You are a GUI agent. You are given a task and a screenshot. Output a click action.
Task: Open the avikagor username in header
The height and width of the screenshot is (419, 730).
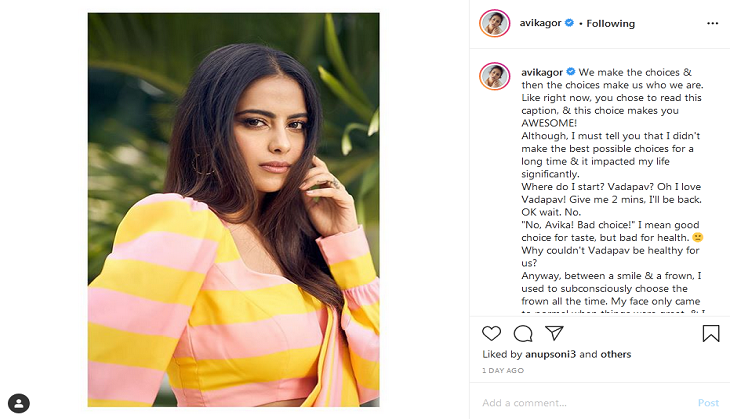tap(541, 23)
